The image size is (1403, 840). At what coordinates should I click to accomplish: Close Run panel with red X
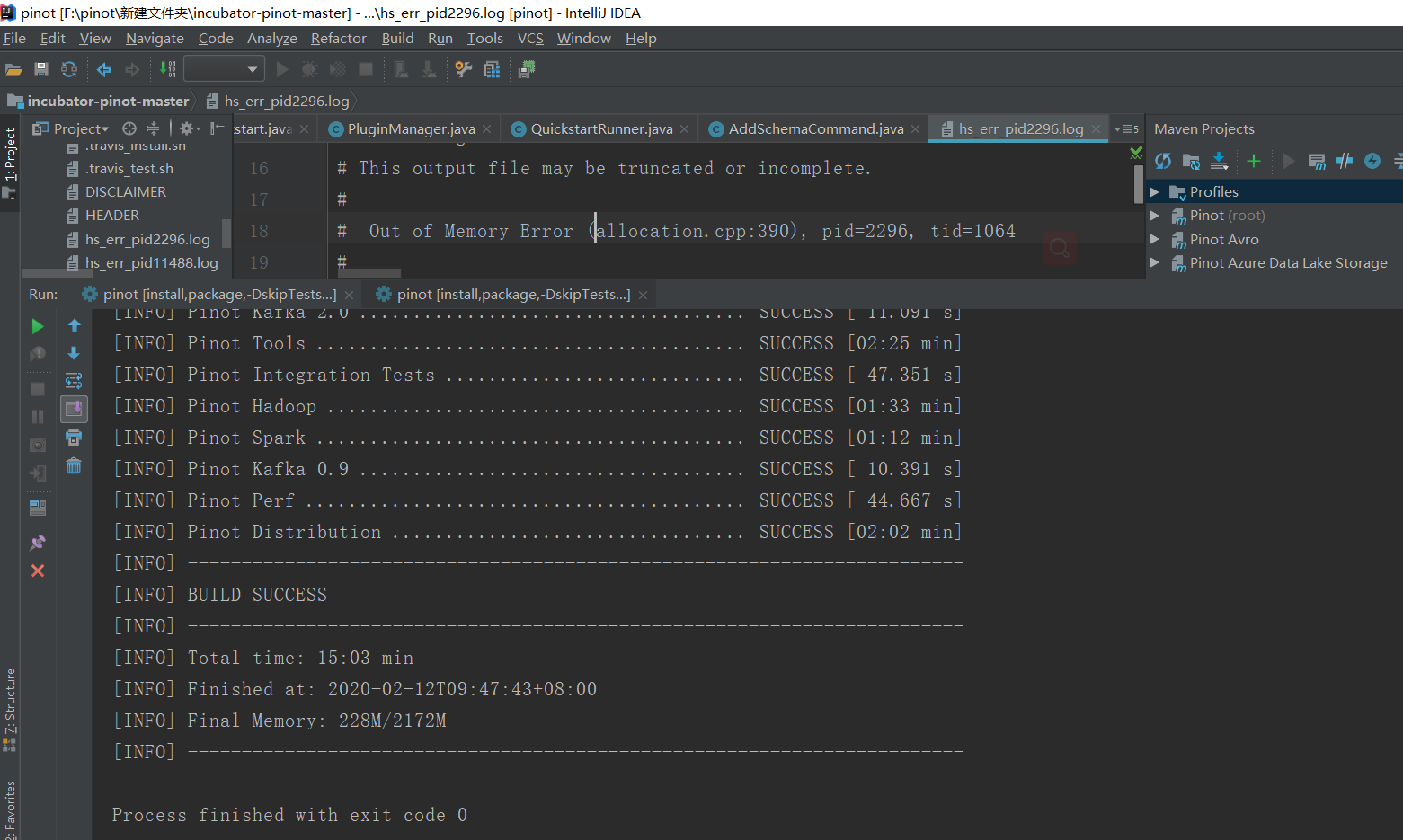[38, 570]
